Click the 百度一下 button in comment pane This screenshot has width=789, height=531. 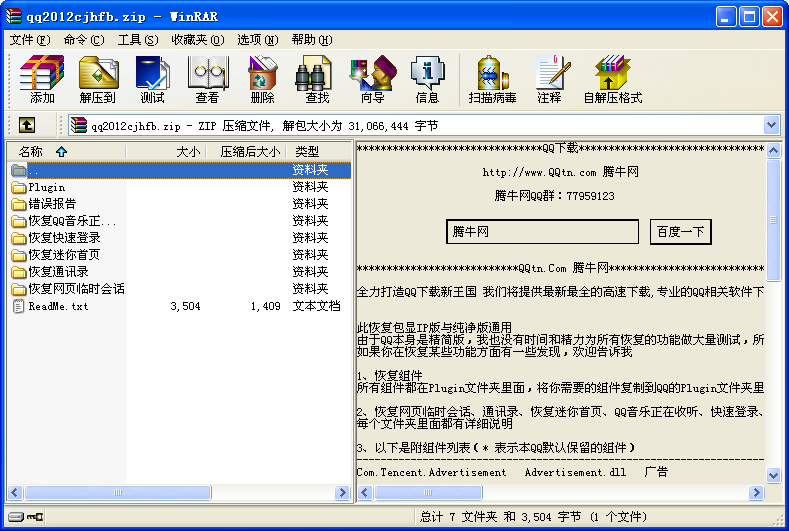(680, 232)
